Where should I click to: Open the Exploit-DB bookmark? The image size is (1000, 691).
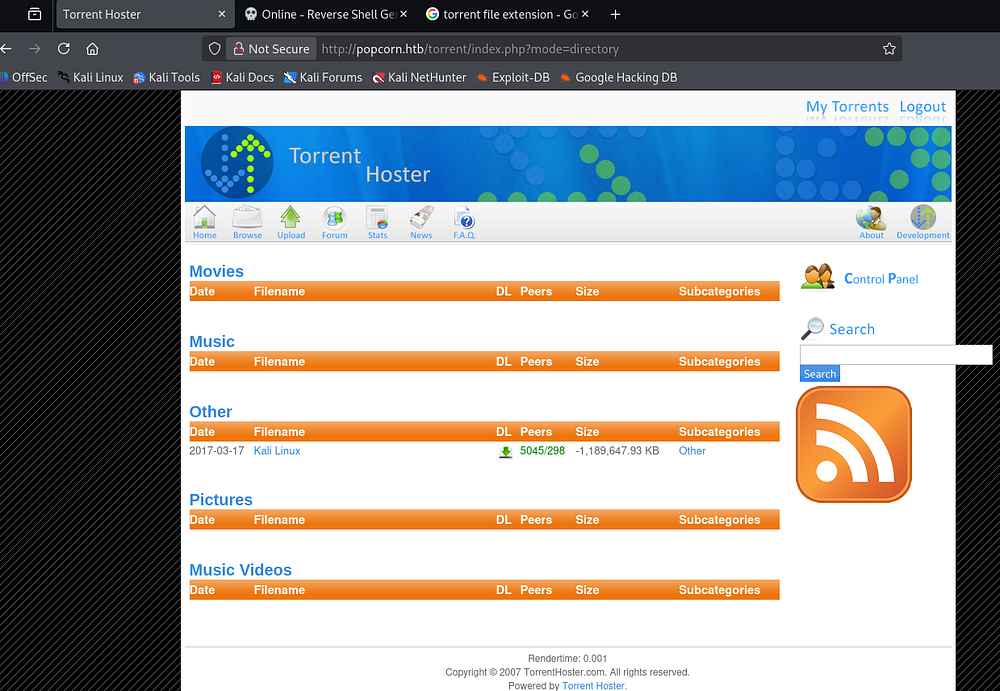(x=512, y=77)
